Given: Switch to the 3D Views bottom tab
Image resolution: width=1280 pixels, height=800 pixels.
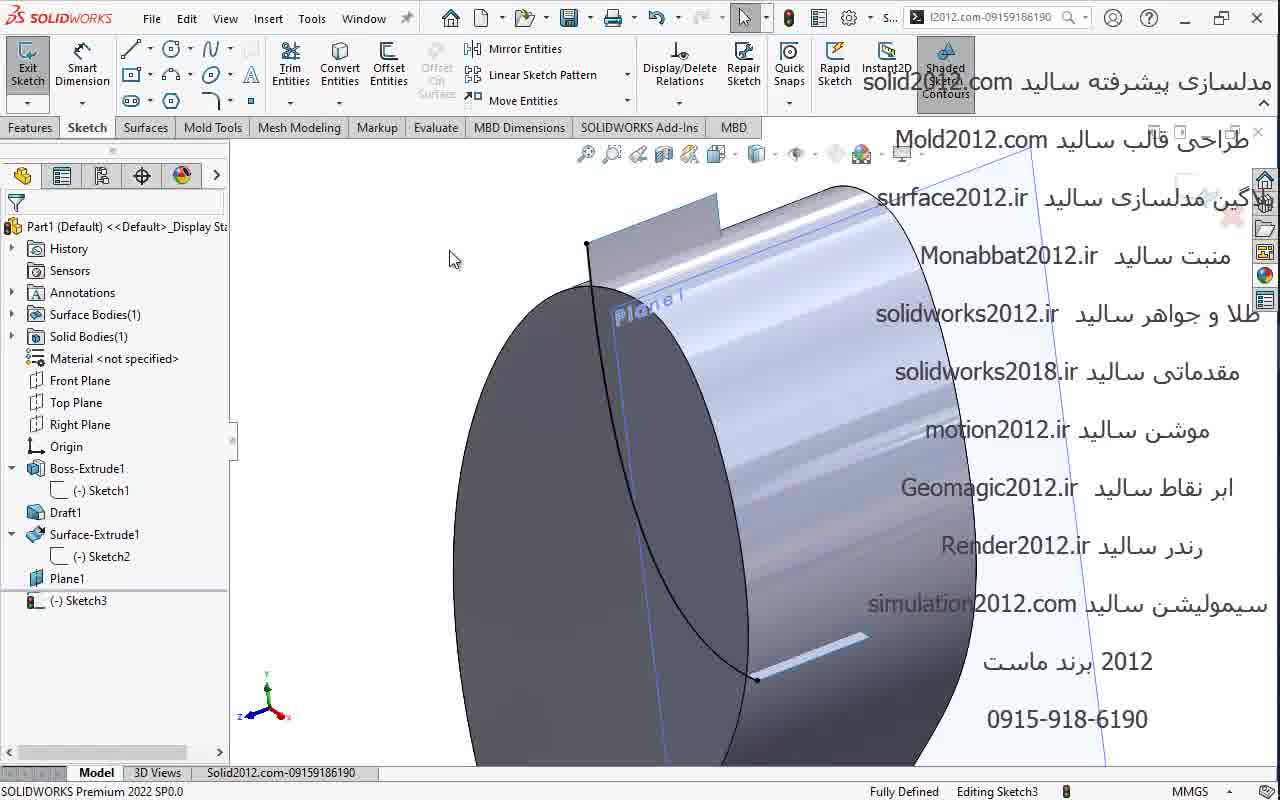Looking at the screenshot, I should (158, 773).
